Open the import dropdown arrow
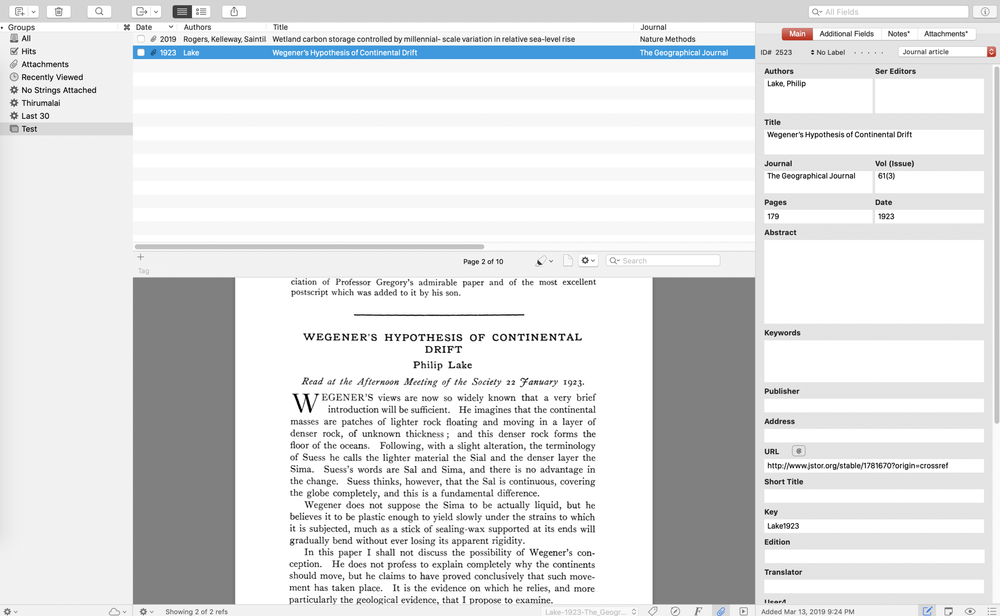The width and height of the screenshot is (1000, 616). (156, 11)
